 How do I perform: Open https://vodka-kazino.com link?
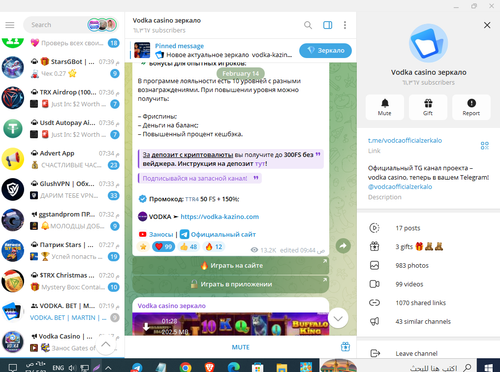tap(220, 217)
